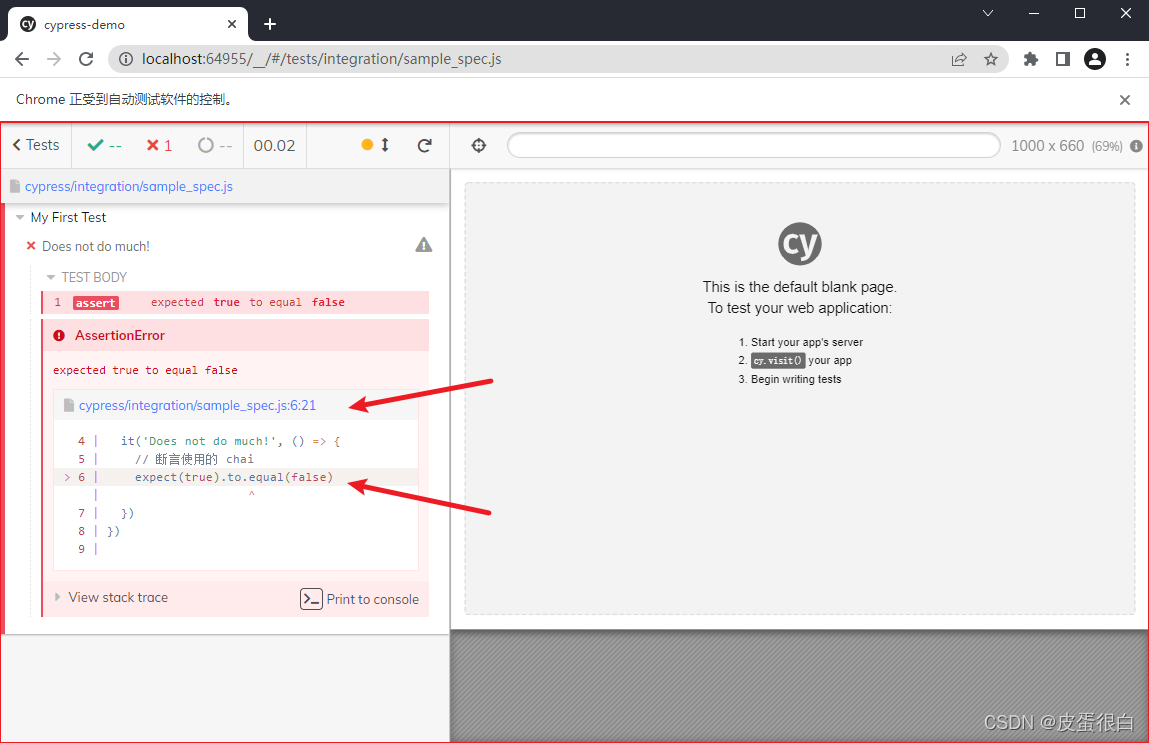Click the assert command log row
This screenshot has width=1149, height=743.
(235, 302)
